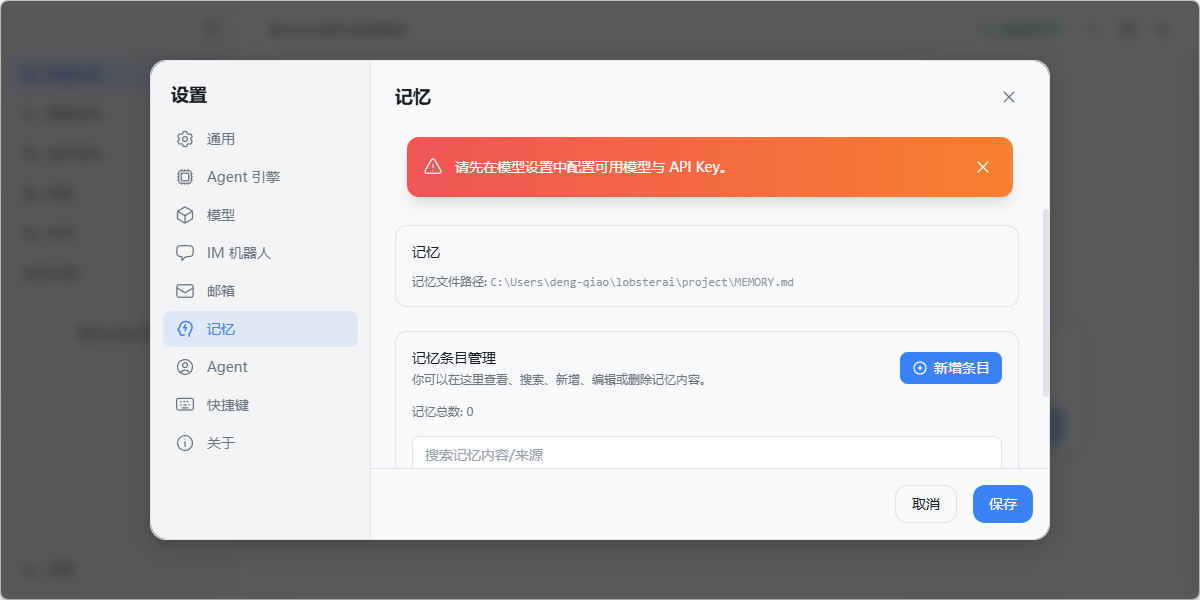This screenshot has width=1200, height=600.
Task: Click the blue 保存 button
Action: pyautogui.click(x=1002, y=504)
